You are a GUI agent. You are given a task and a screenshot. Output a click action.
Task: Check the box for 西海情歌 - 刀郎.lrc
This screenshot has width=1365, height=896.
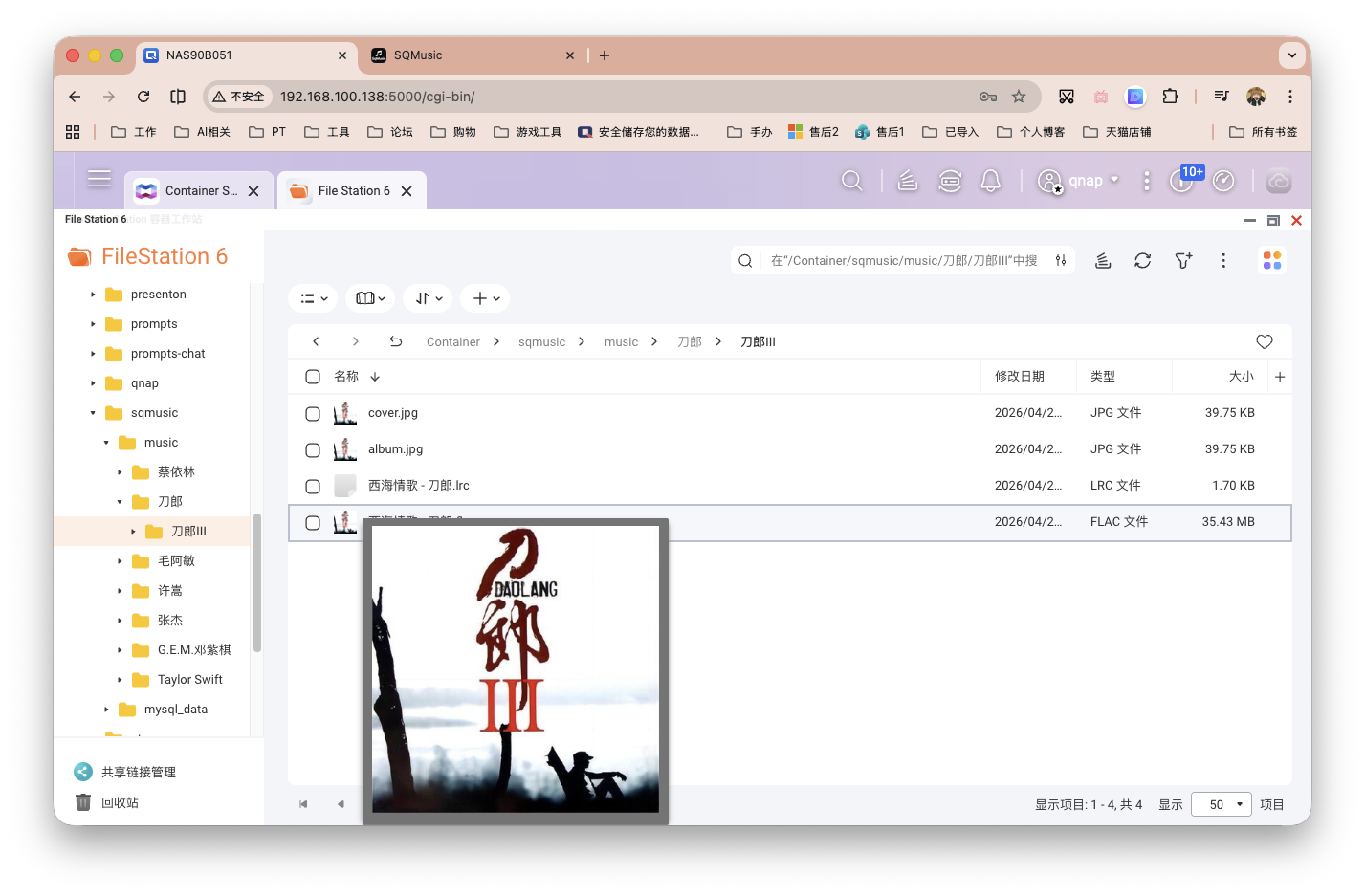click(x=312, y=486)
